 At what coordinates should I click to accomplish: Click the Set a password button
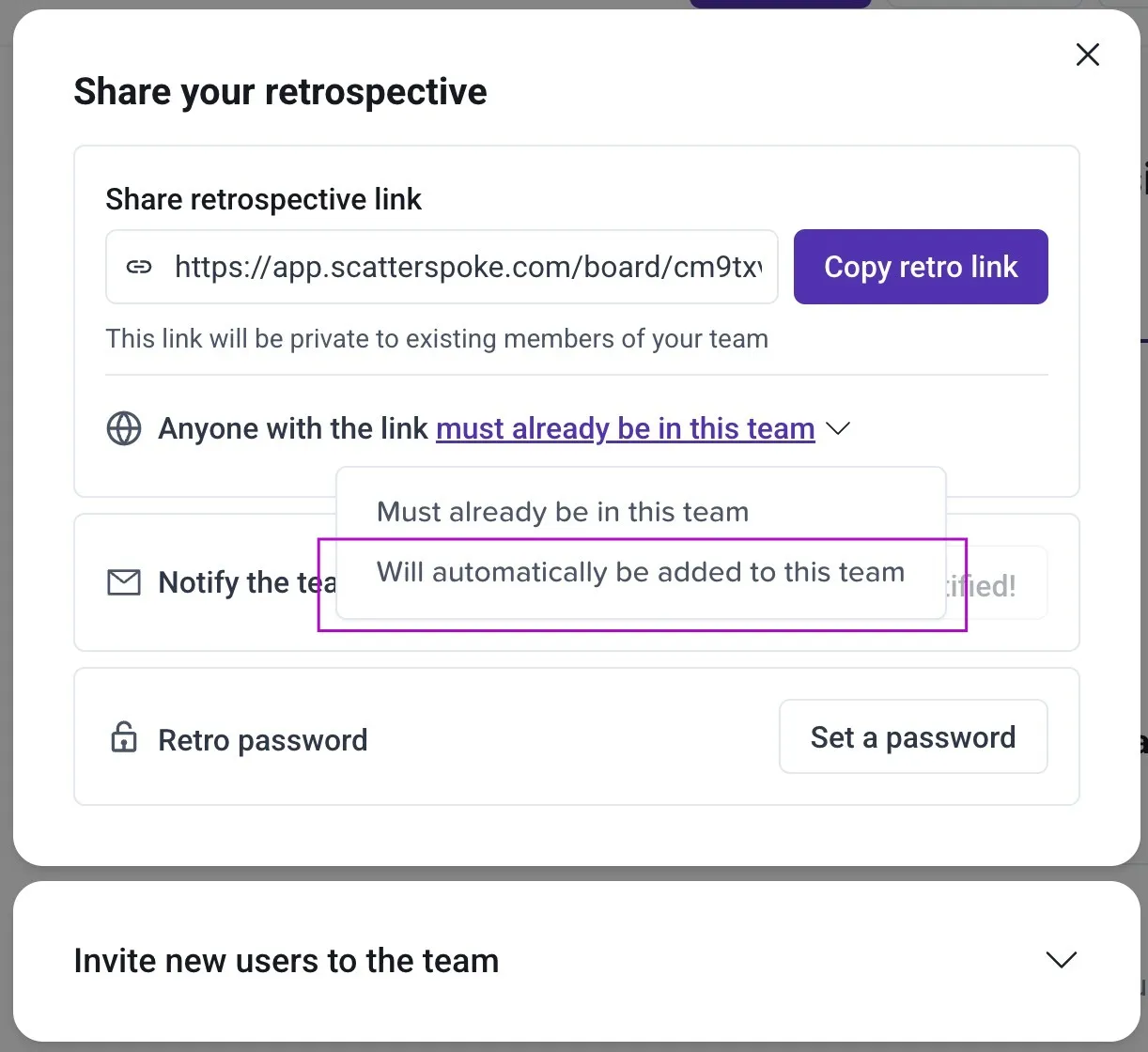coord(912,737)
